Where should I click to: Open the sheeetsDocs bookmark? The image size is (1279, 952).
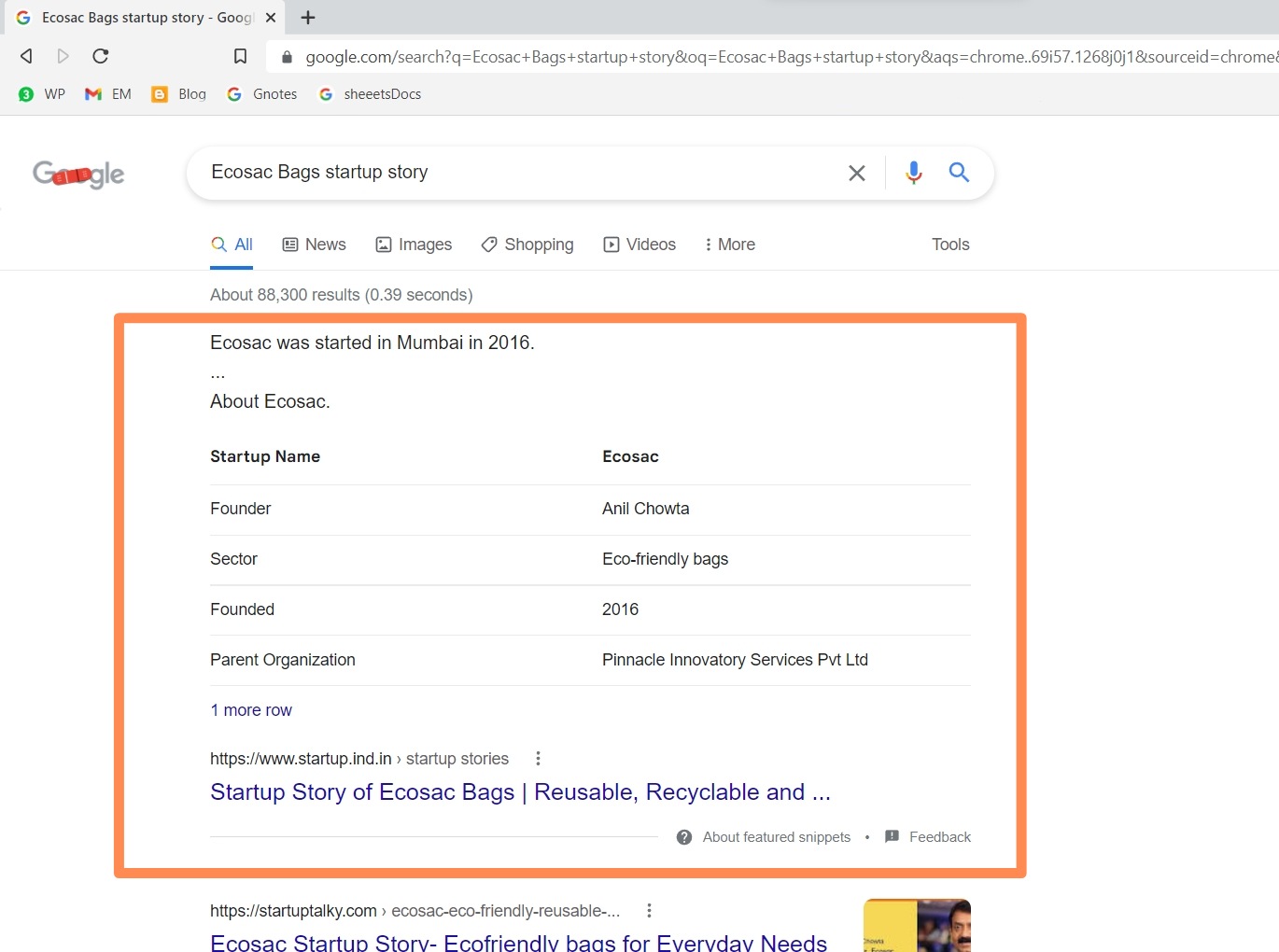click(x=370, y=94)
